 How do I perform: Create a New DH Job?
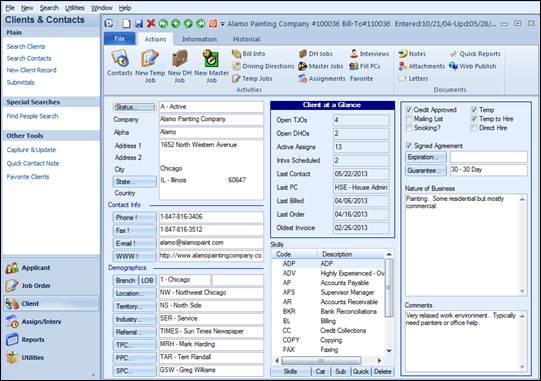pyautogui.click(x=179, y=66)
